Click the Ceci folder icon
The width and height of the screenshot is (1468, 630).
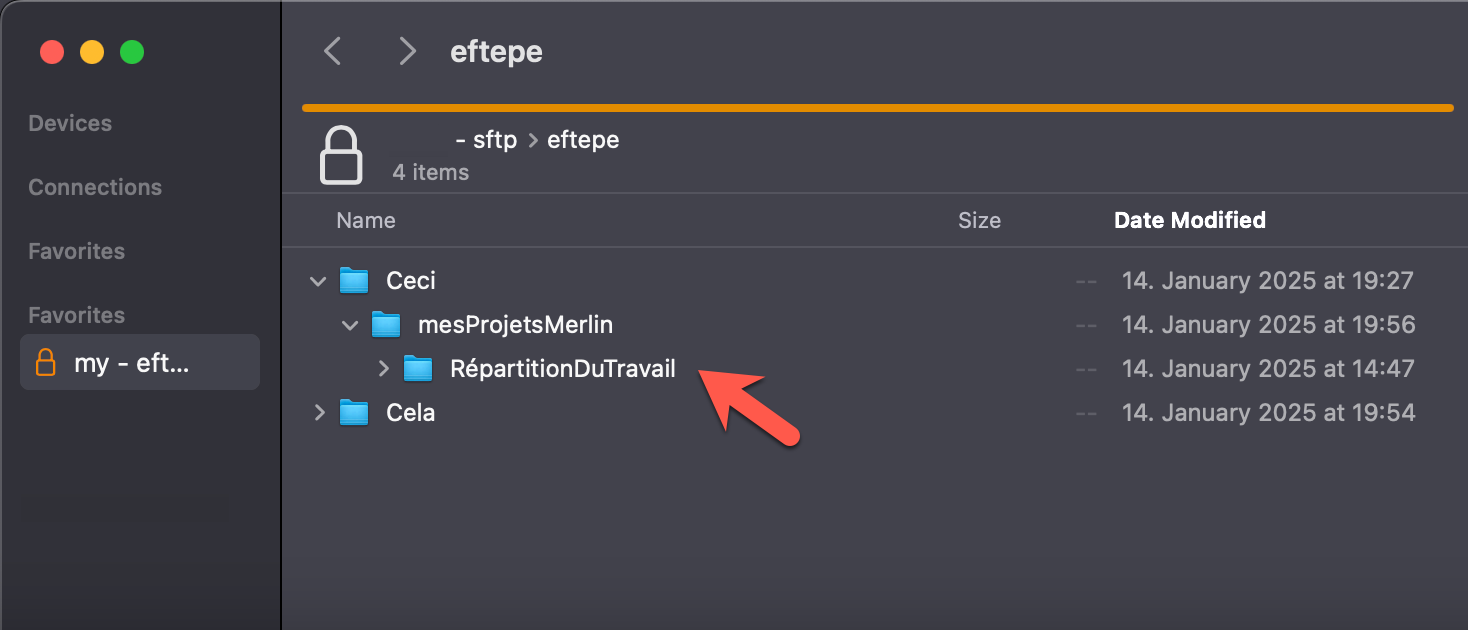(x=354, y=281)
